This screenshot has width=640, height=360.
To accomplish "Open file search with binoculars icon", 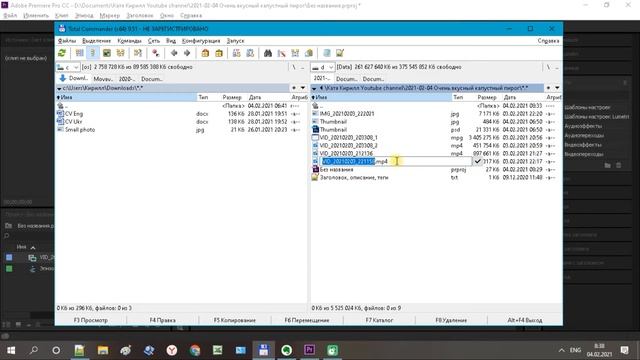I will [268, 53].
